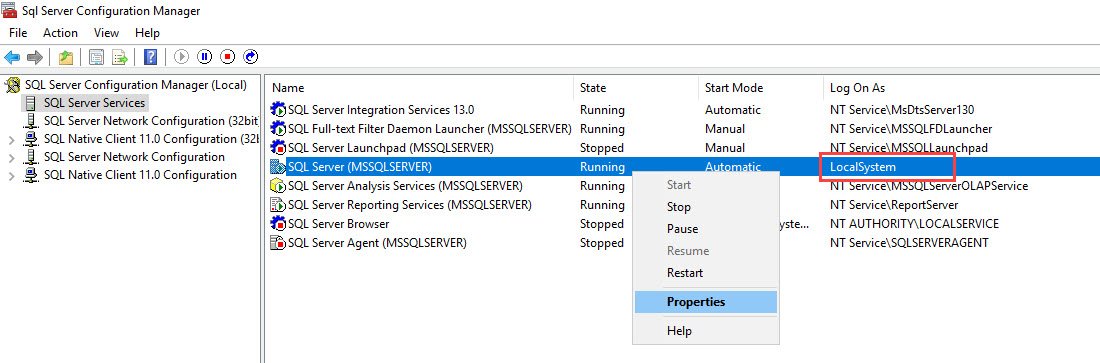Click the Forward arrow toolbar icon
The image size is (1100, 363).
pyautogui.click(x=34, y=57)
